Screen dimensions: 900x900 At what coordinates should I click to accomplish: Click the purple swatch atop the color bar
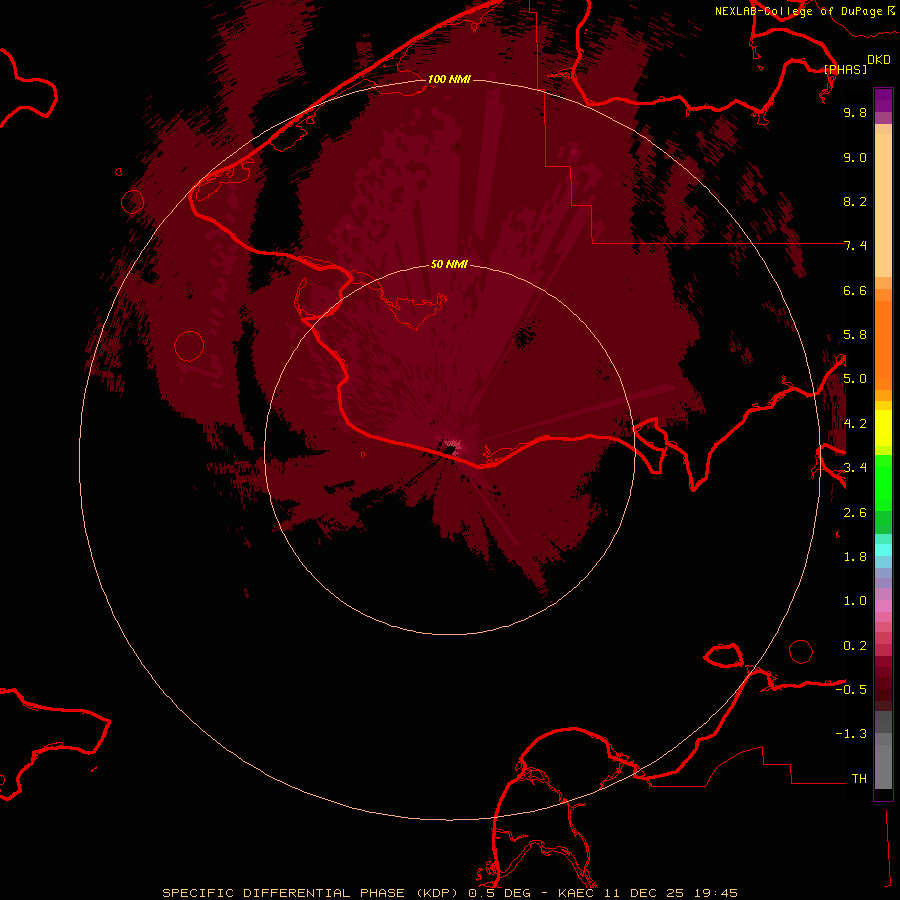(x=883, y=100)
